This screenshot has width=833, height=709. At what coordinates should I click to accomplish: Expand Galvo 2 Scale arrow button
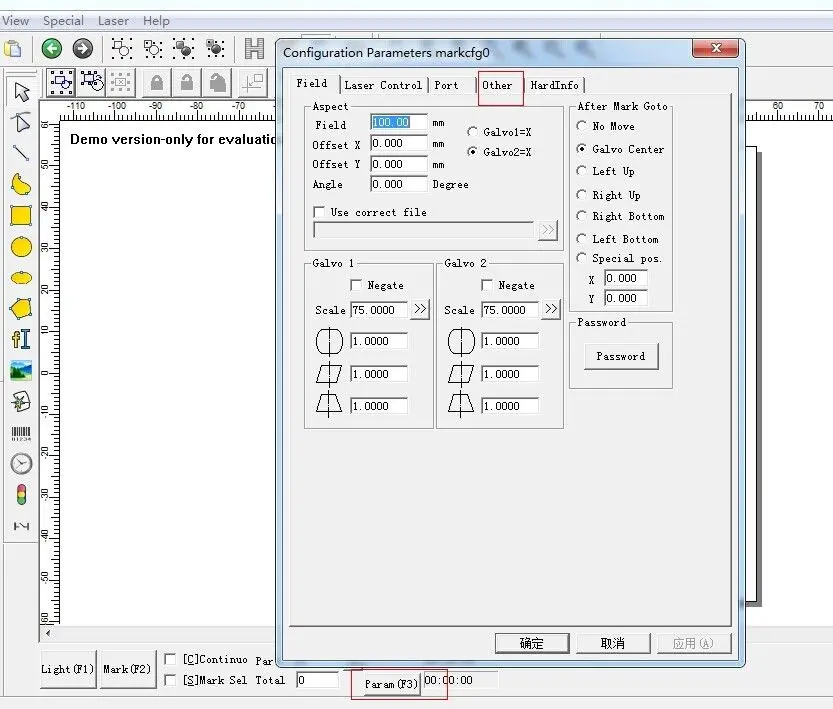551,309
